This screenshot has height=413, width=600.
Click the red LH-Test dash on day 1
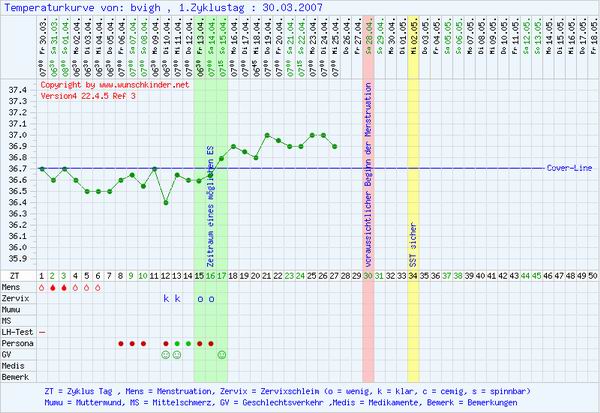42,332
